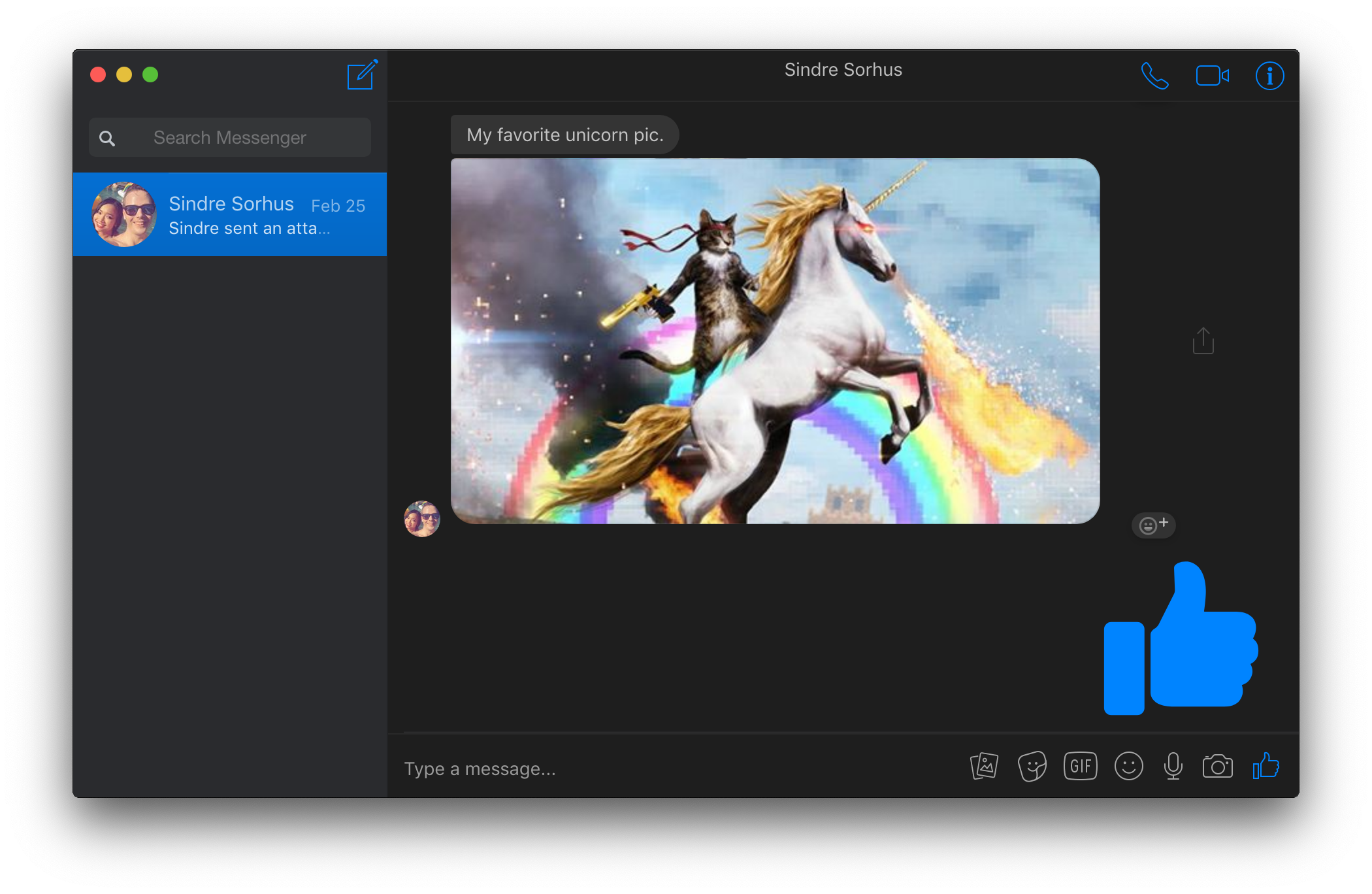Take a photo with the camera icon

[x=1217, y=766]
